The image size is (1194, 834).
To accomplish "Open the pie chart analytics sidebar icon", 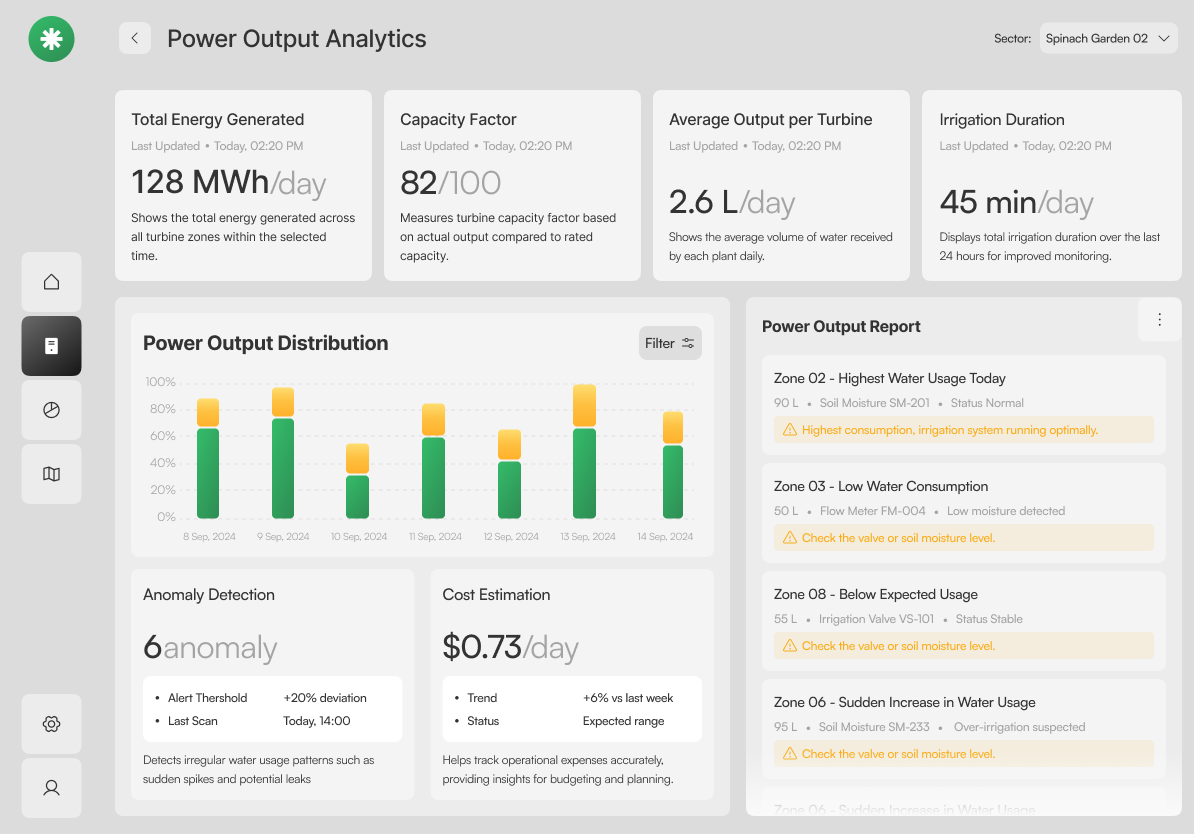I will click(x=51, y=410).
